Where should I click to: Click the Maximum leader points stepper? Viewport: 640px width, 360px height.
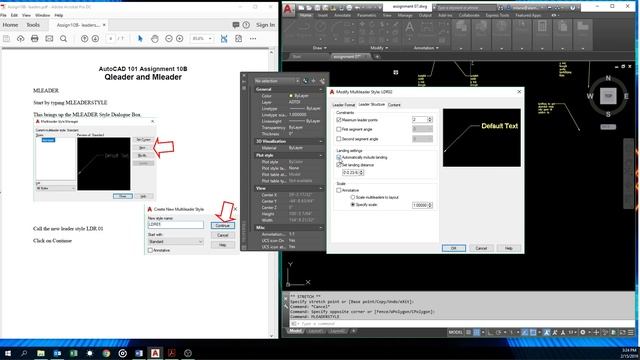click(x=430, y=120)
